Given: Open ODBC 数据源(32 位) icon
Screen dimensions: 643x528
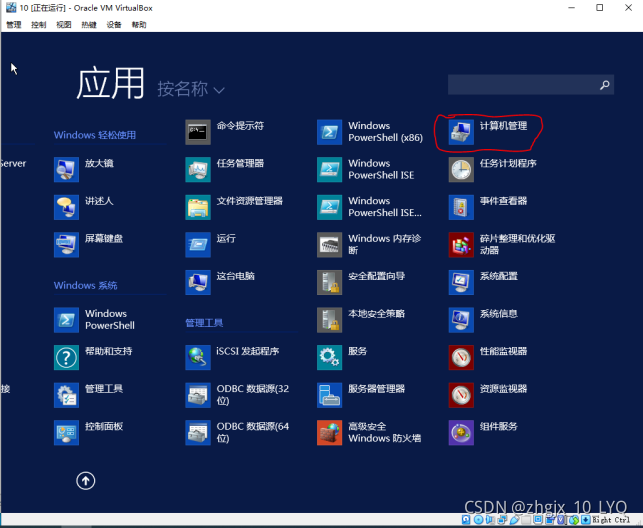Looking at the screenshot, I should pyautogui.click(x=198, y=395).
